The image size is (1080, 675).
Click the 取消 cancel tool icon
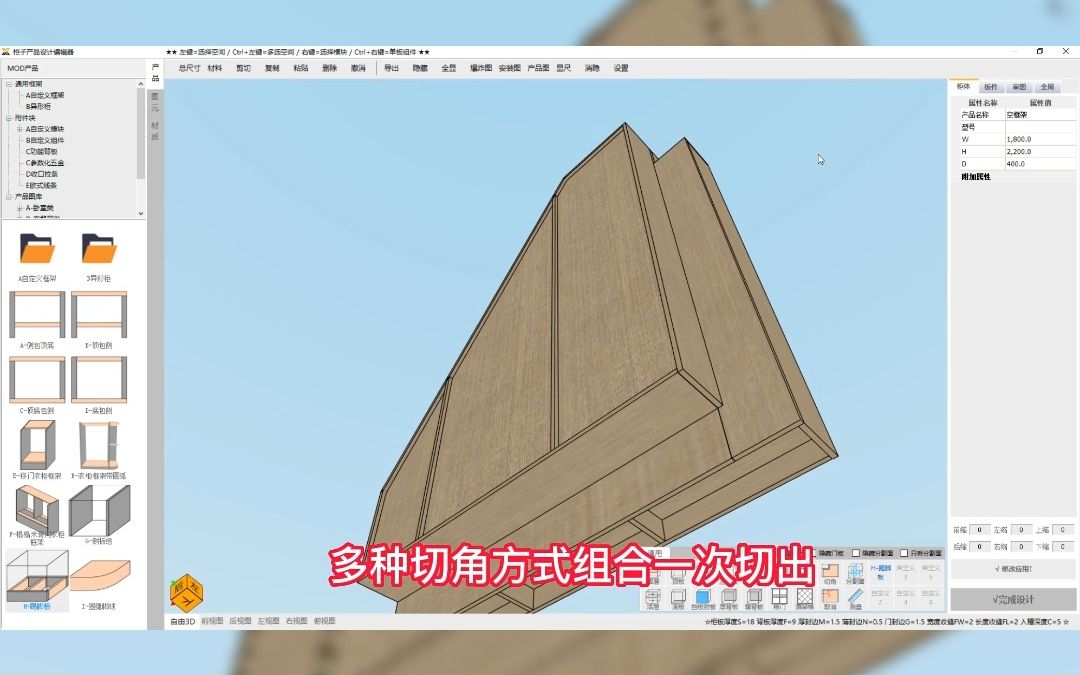tap(830, 599)
